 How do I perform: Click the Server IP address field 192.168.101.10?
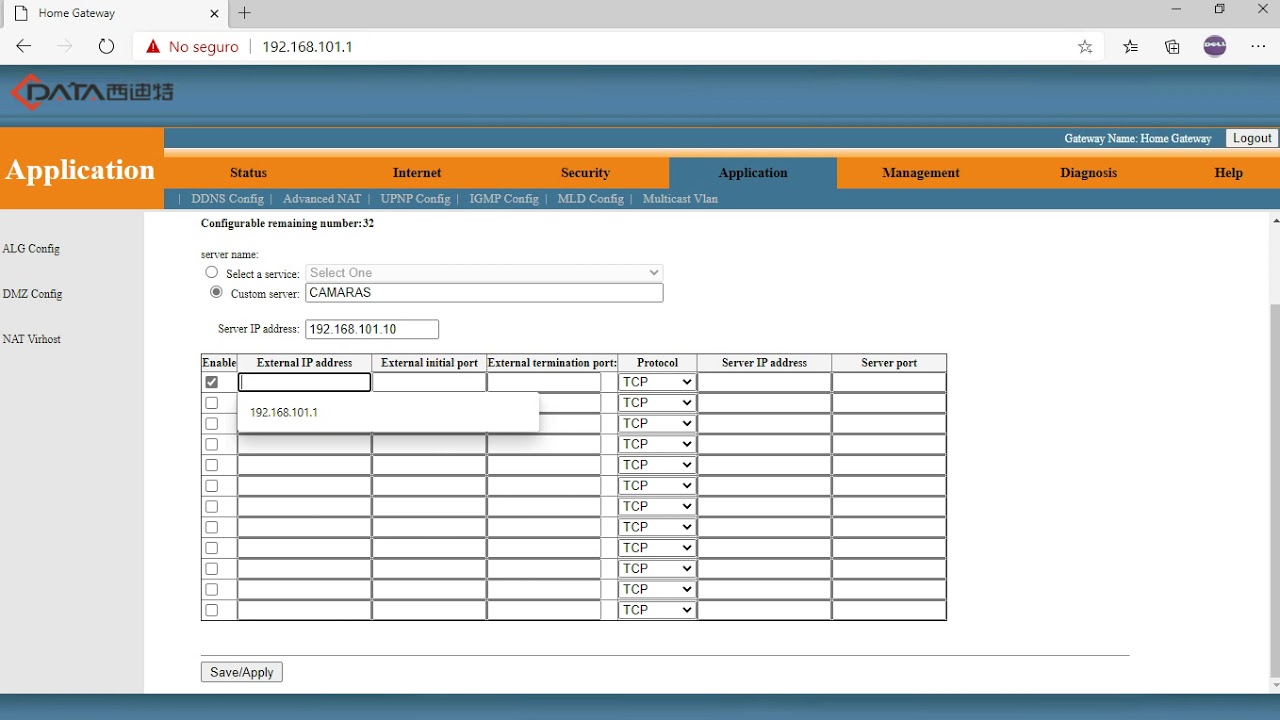coord(372,329)
